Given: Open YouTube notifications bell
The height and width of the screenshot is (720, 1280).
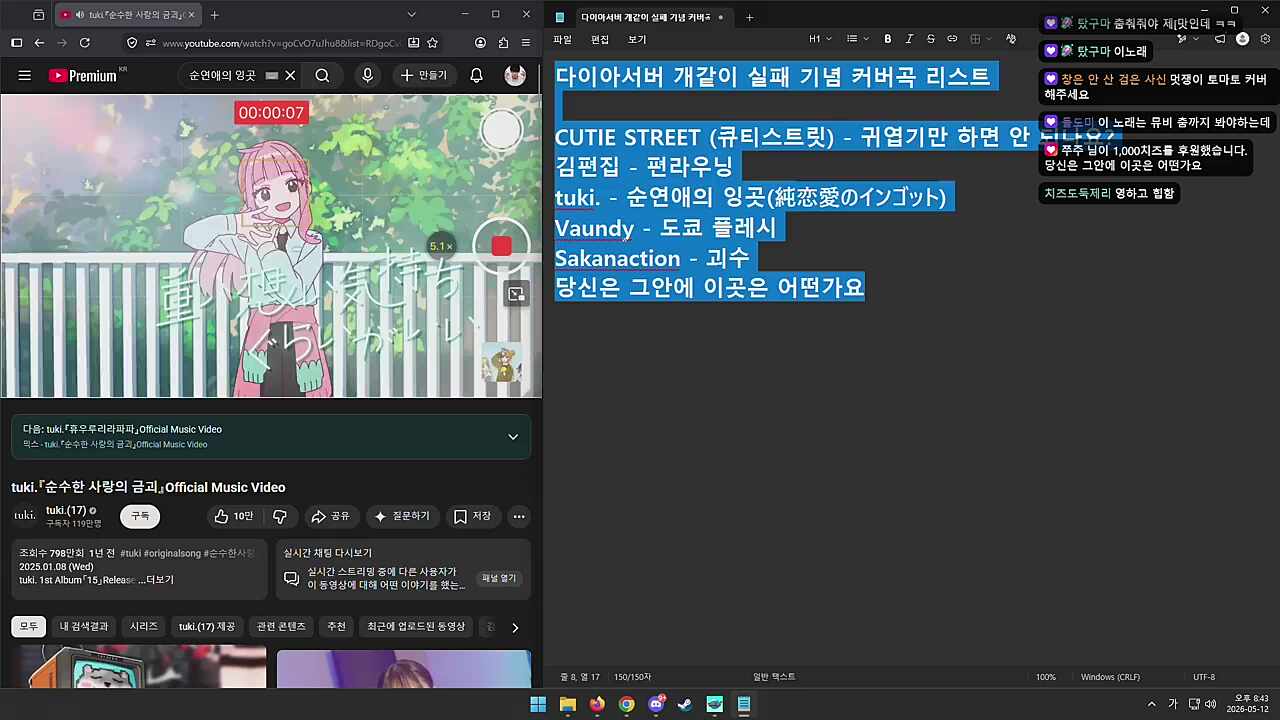Looking at the screenshot, I should pos(477,76).
